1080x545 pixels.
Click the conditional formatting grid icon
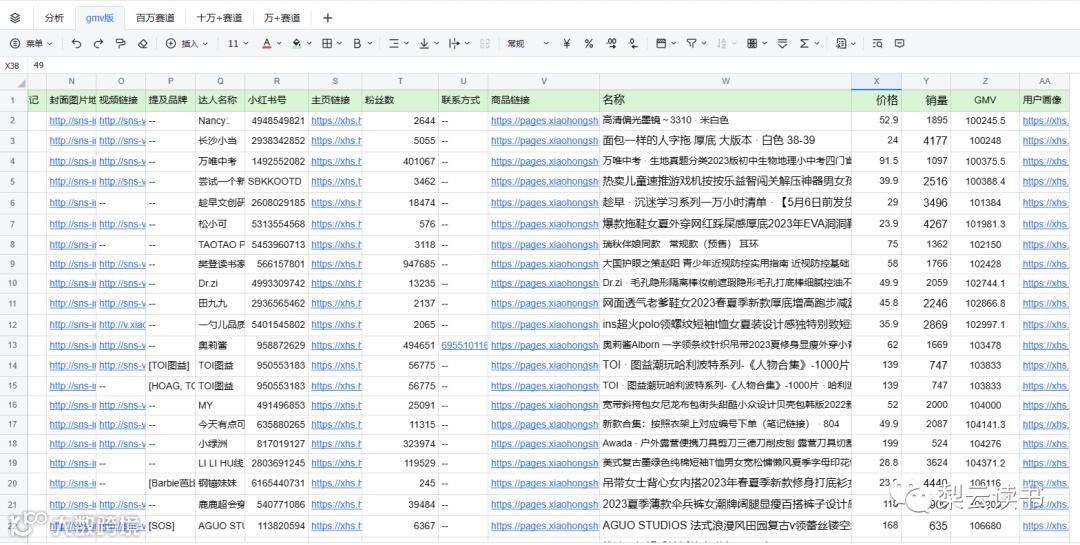[751, 43]
